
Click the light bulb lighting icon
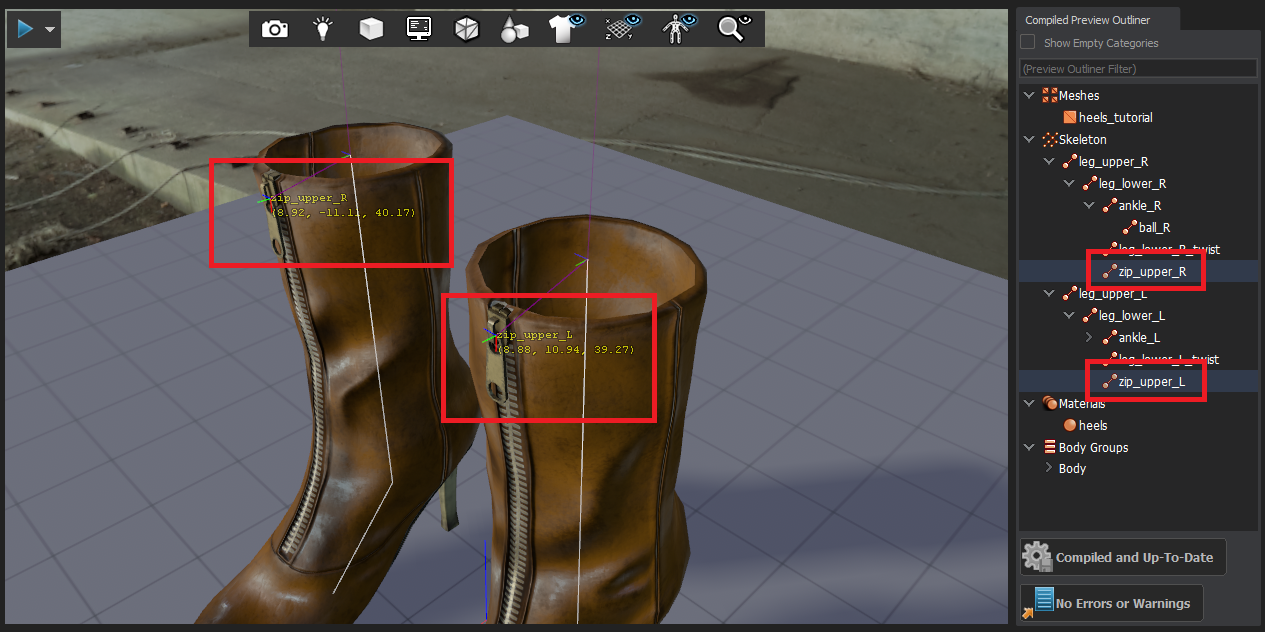coord(323,29)
